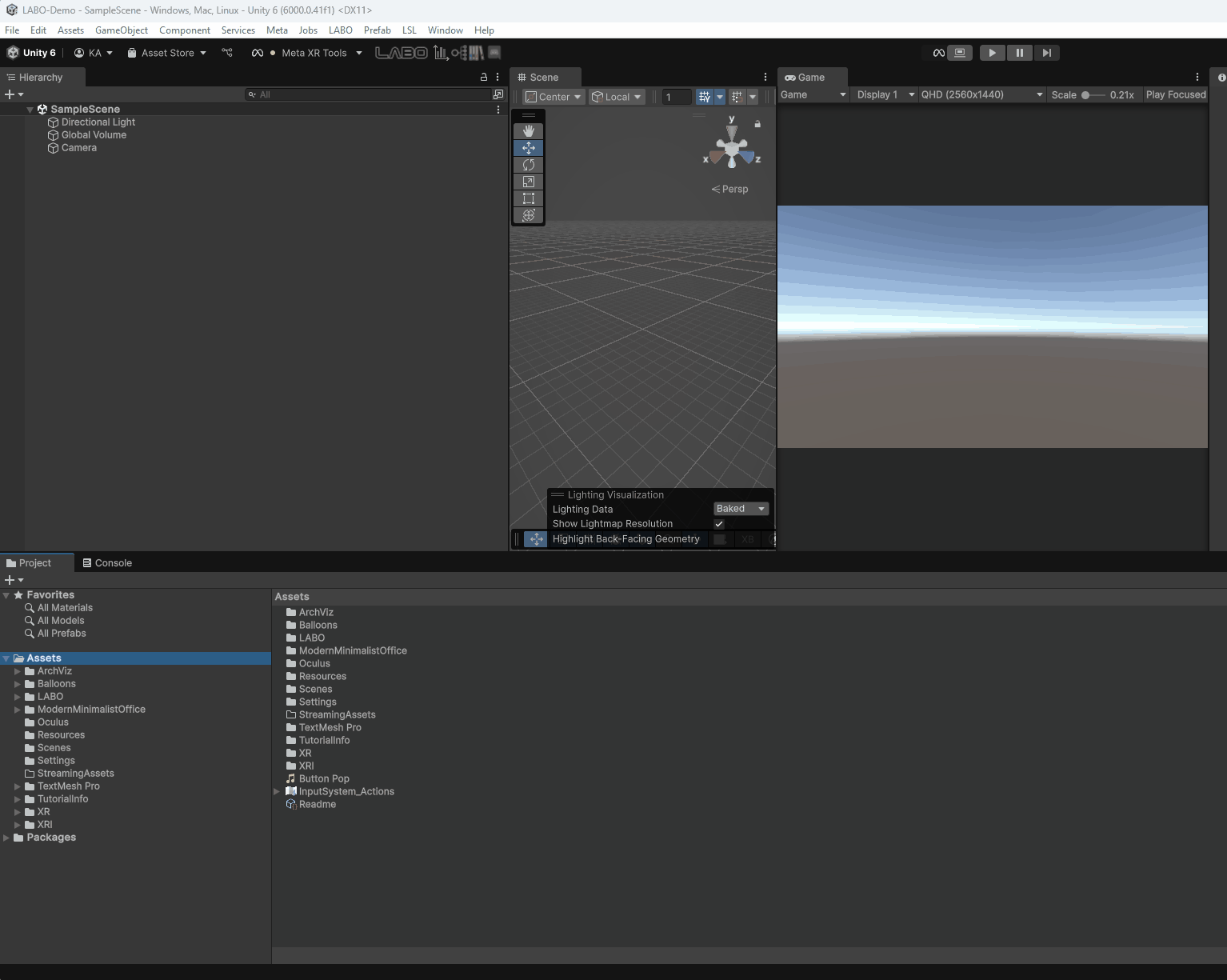Click the bar chart icon beside LABO
Screen dimensions: 1227x980
pos(440,53)
